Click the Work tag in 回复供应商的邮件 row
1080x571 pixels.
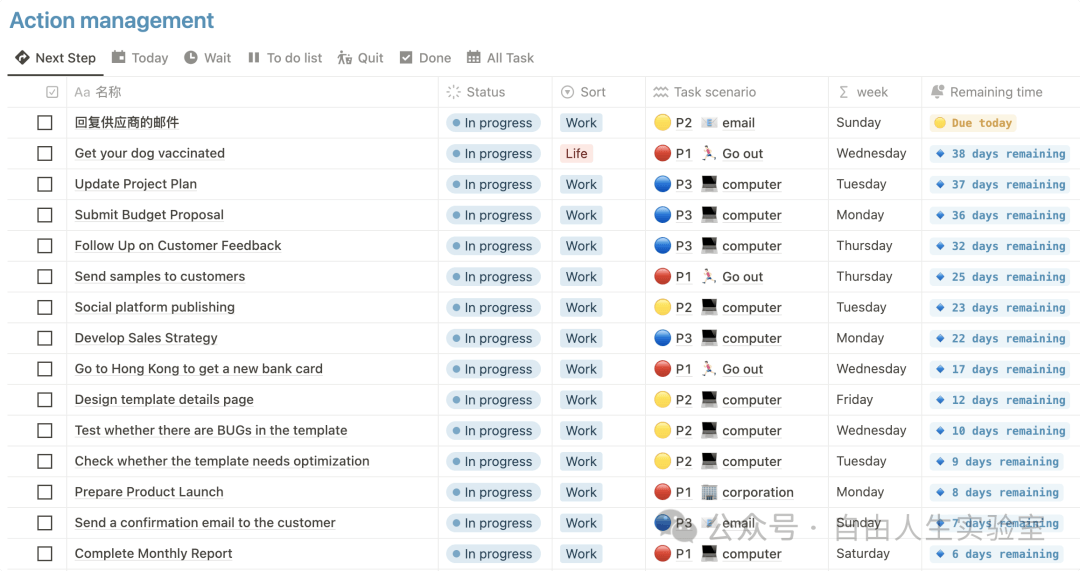pos(581,123)
